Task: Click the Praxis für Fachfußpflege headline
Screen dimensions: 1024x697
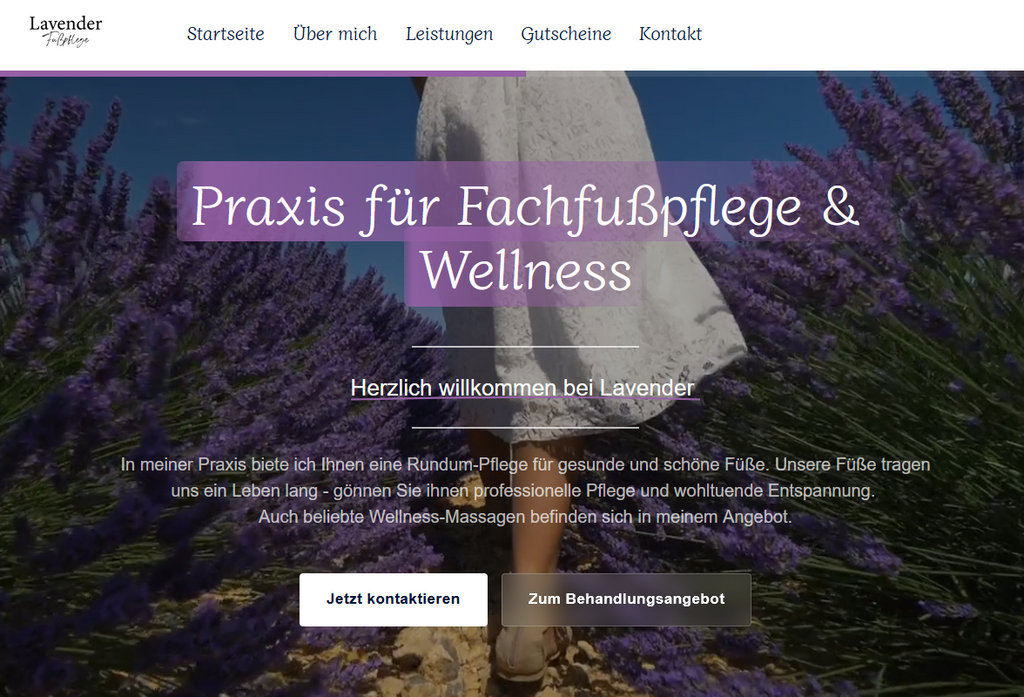Action: click(496, 207)
